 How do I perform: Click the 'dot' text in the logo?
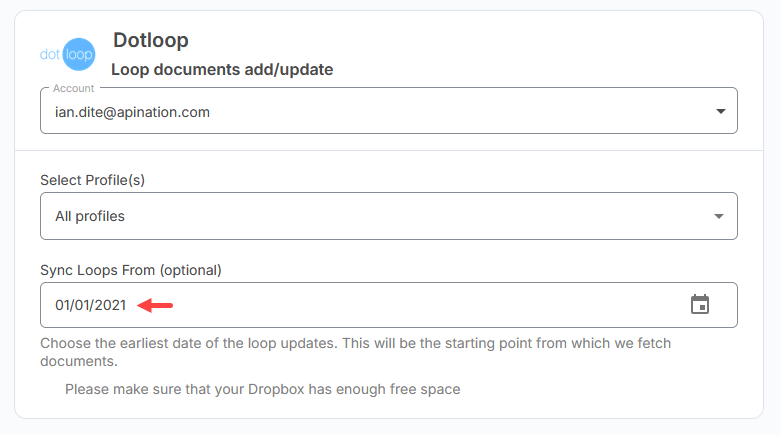pos(50,55)
